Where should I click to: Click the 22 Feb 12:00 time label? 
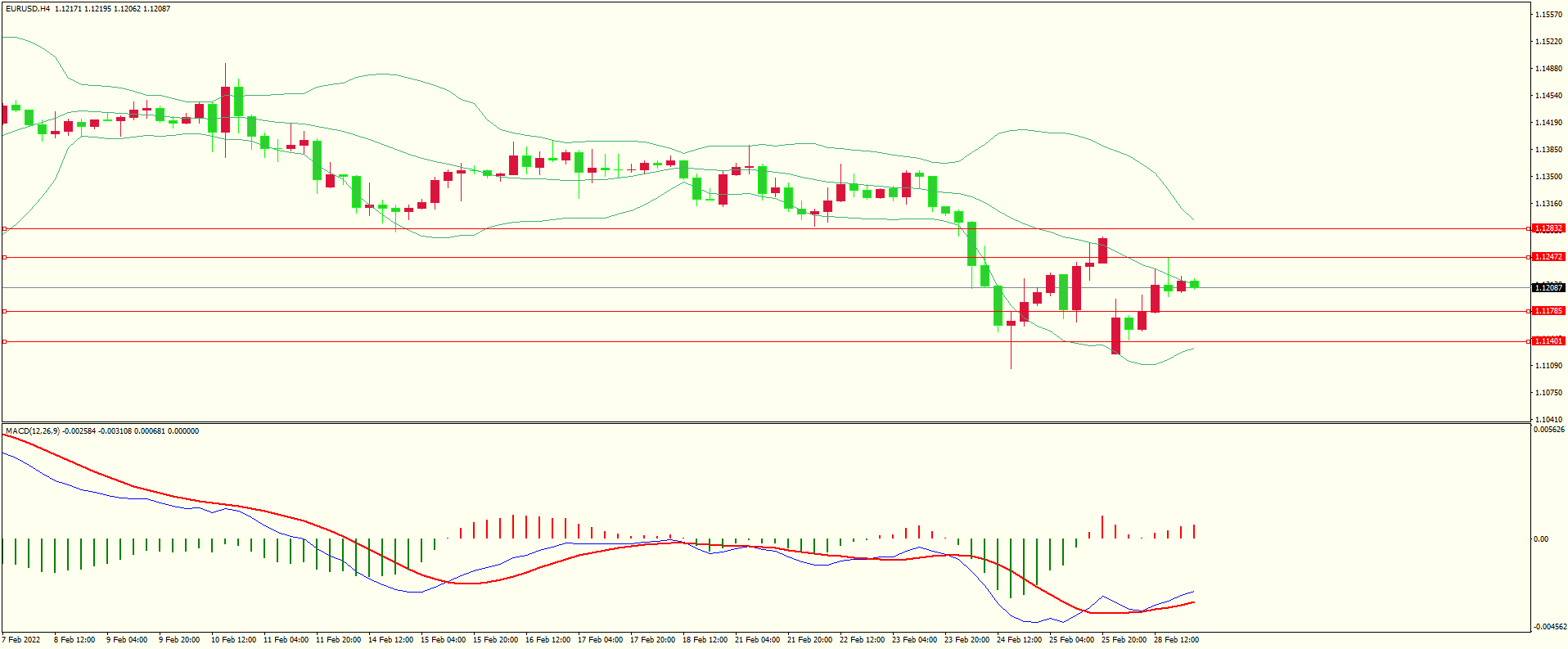862,640
